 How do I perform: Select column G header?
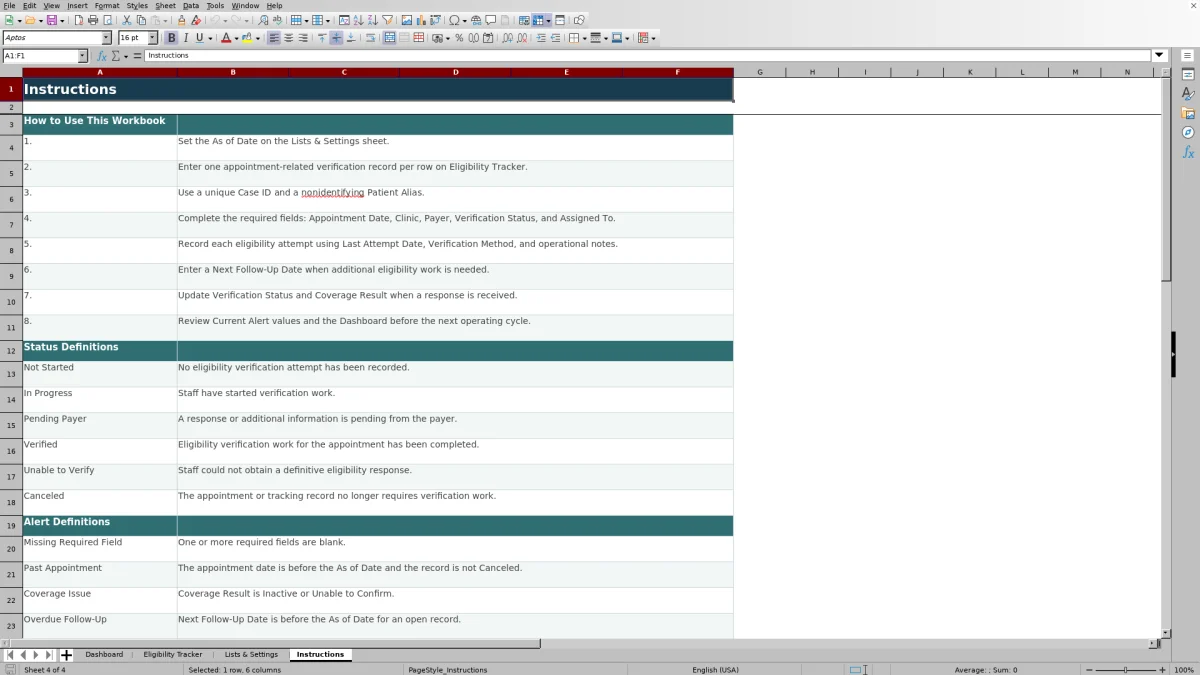tap(760, 72)
